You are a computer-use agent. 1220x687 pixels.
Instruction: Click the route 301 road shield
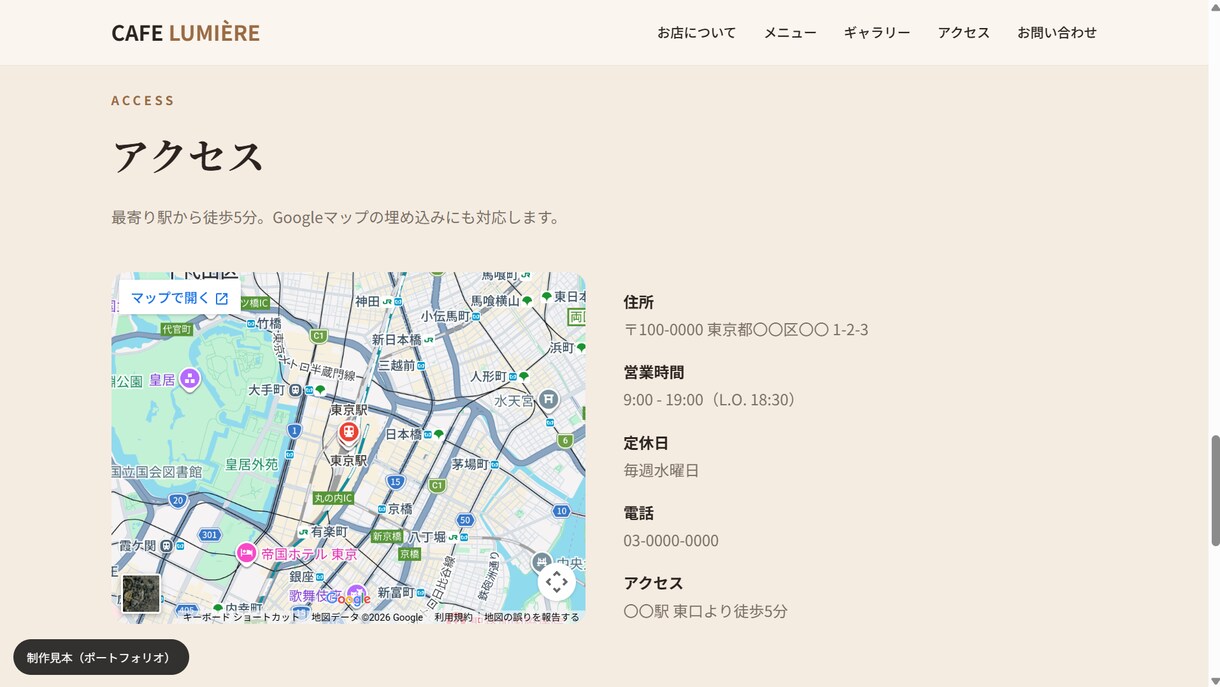pyautogui.click(x=209, y=535)
